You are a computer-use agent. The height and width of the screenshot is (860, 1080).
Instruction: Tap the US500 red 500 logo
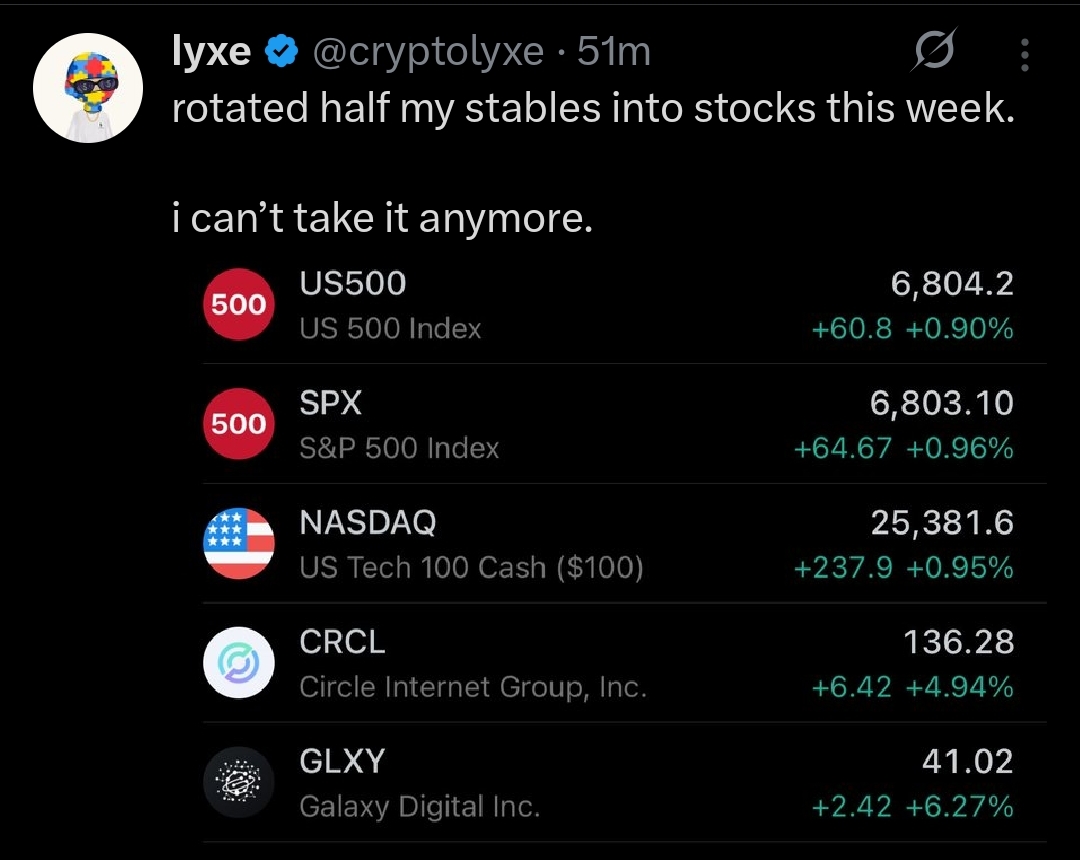point(238,305)
